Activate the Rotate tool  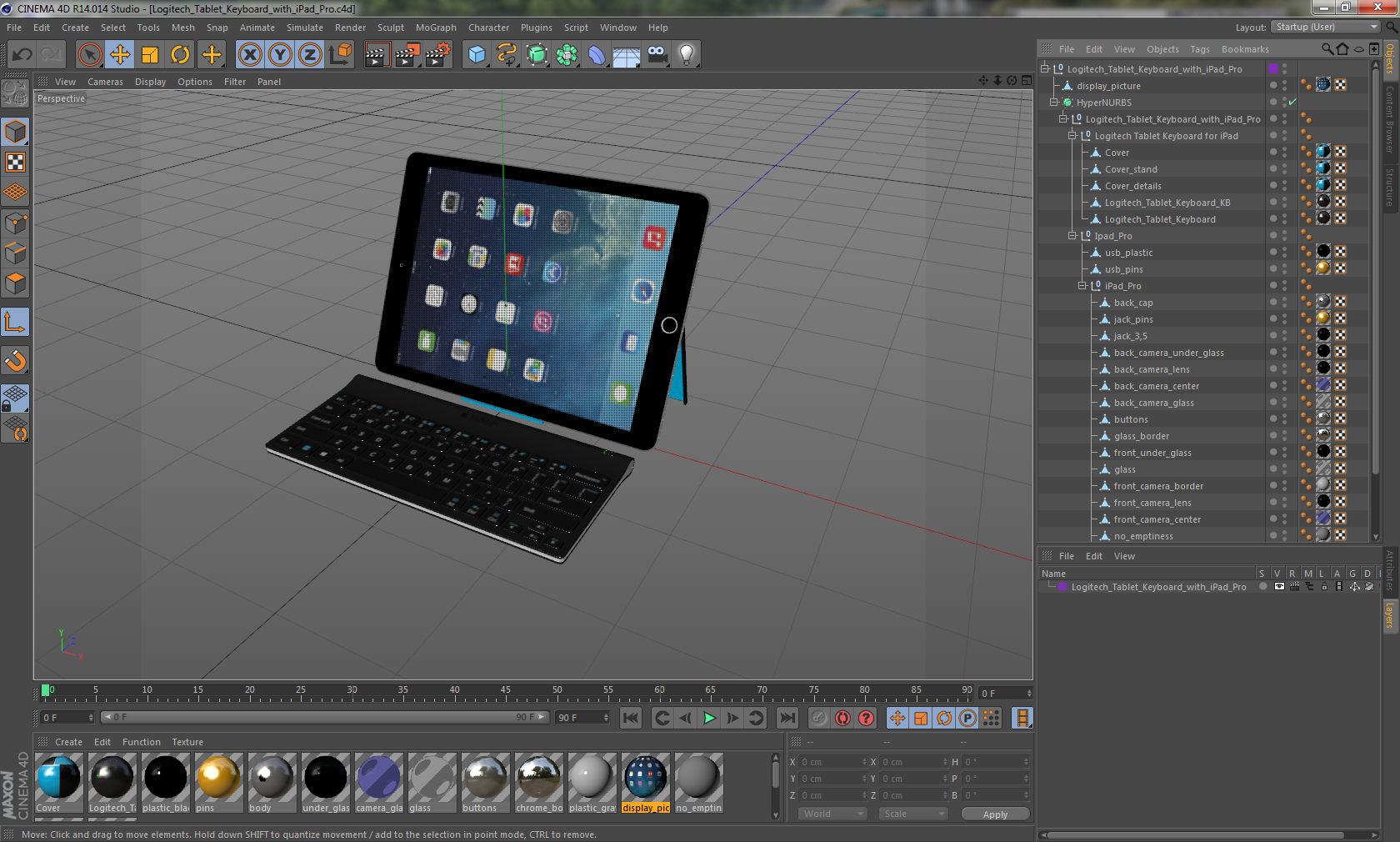click(x=180, y=55)
